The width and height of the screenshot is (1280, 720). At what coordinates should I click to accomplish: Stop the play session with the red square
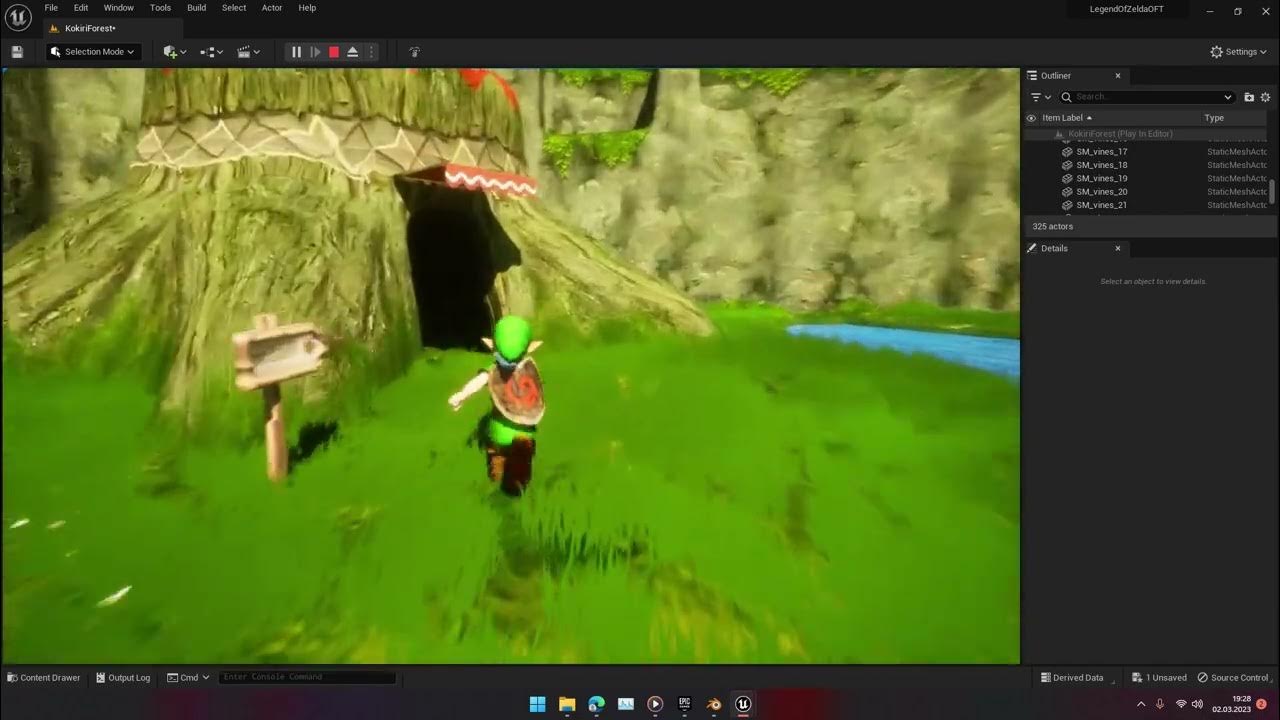(334, 52)
